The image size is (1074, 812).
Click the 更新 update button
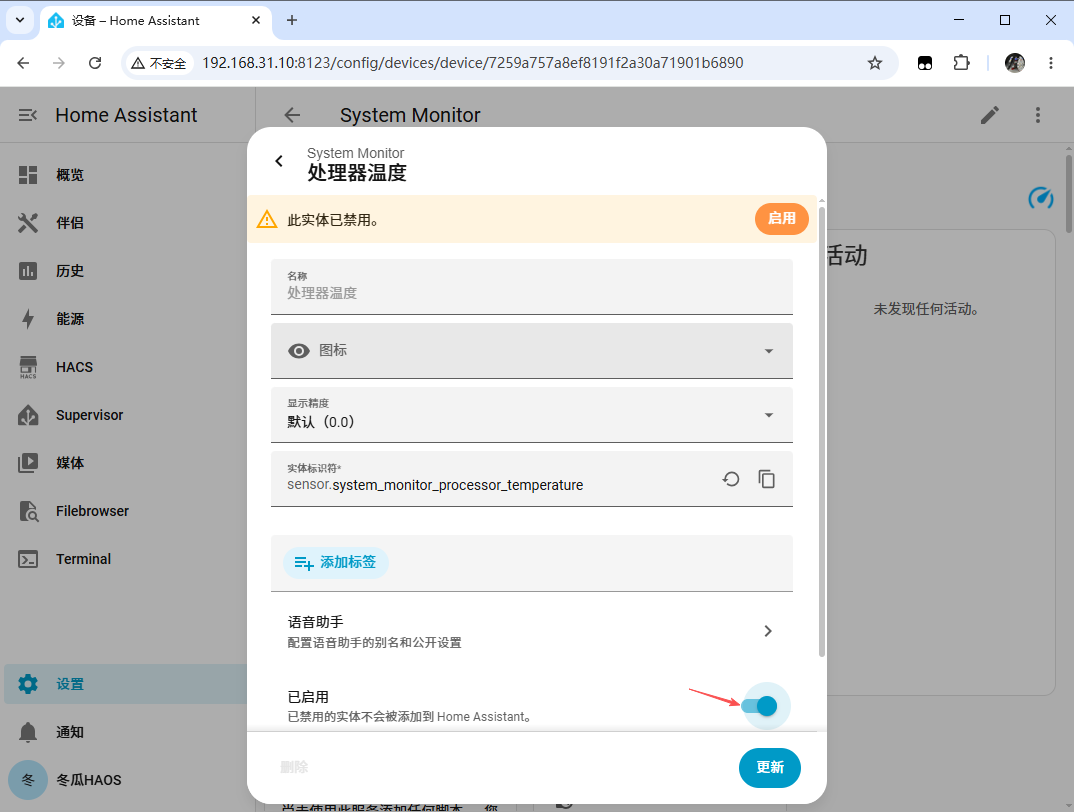pos(770,767)
